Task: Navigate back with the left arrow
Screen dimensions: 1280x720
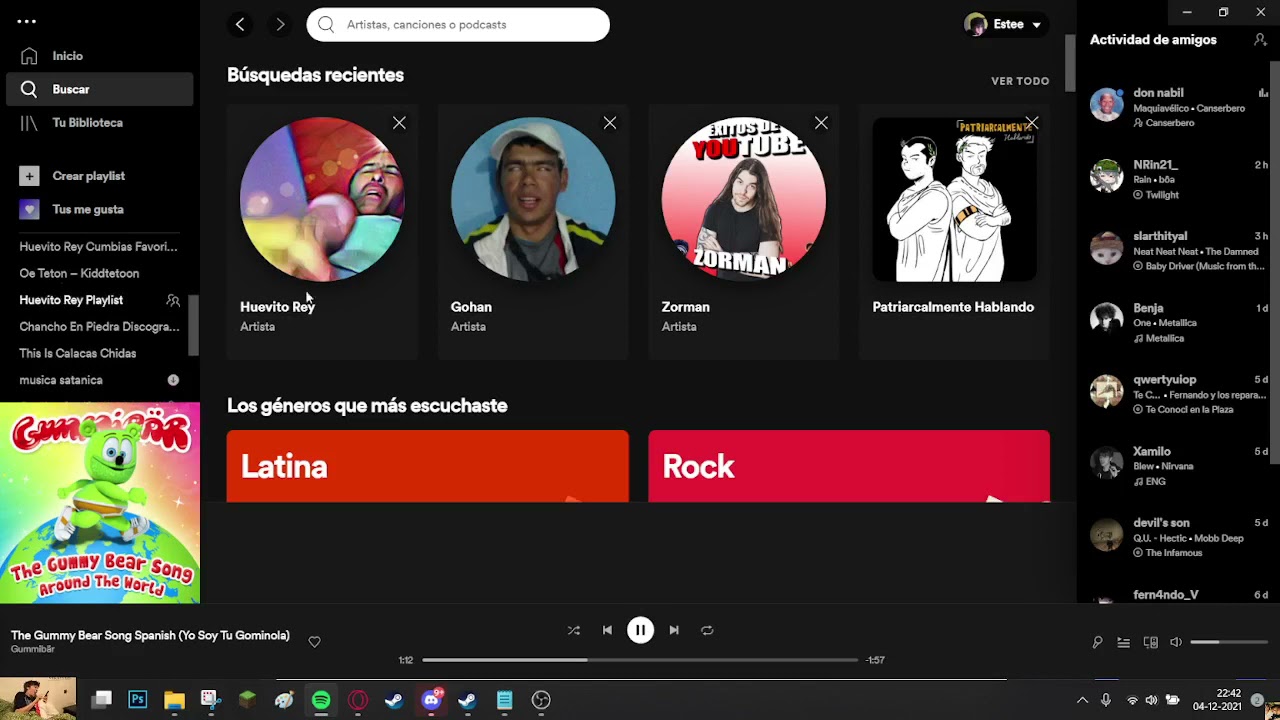Action: click(240, 24)
